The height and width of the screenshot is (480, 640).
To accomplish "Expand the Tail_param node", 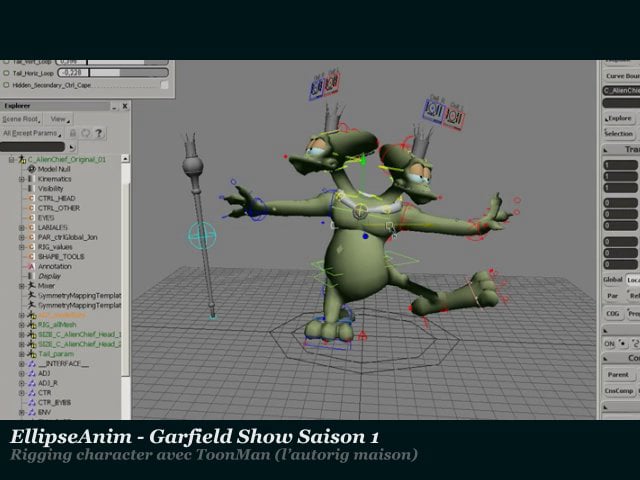I will [22, 354].
